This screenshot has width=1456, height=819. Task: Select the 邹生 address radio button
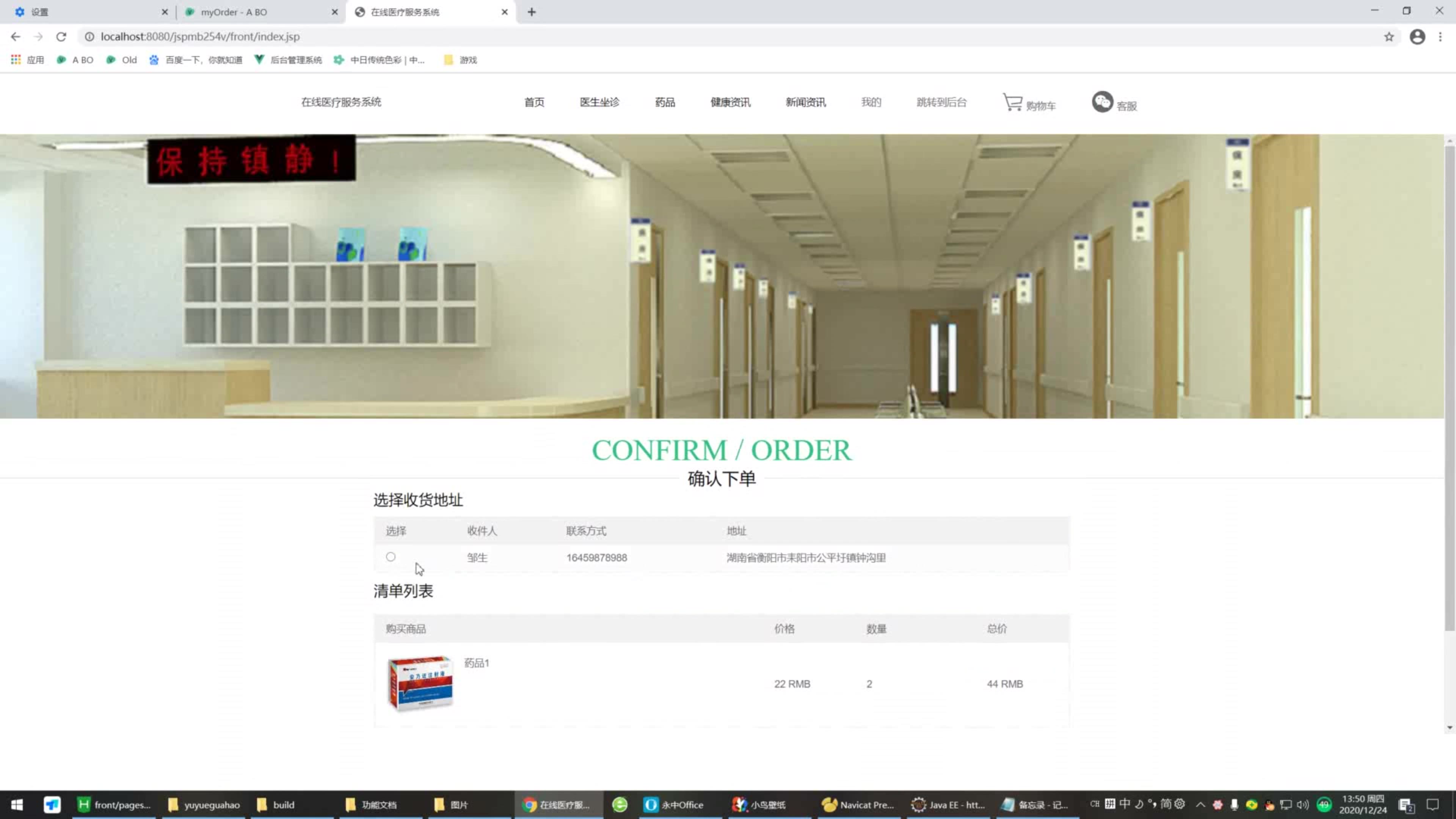[x=391, y=557]
